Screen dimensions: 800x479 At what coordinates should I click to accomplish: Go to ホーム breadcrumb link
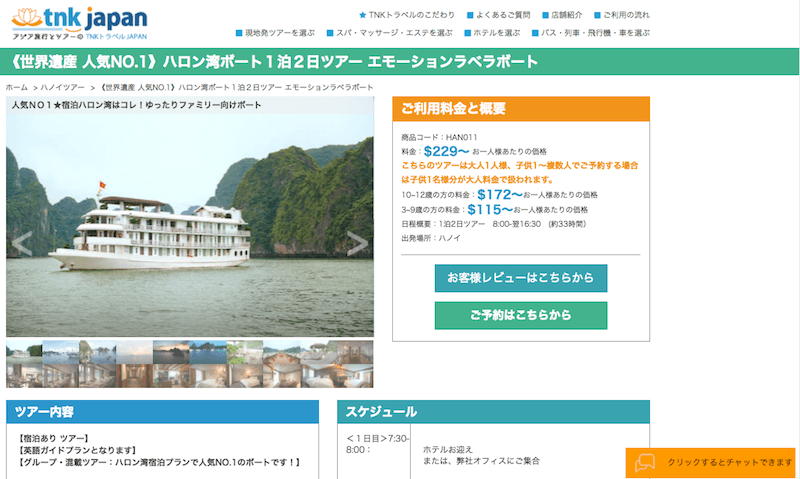click(x=17, y=88)
